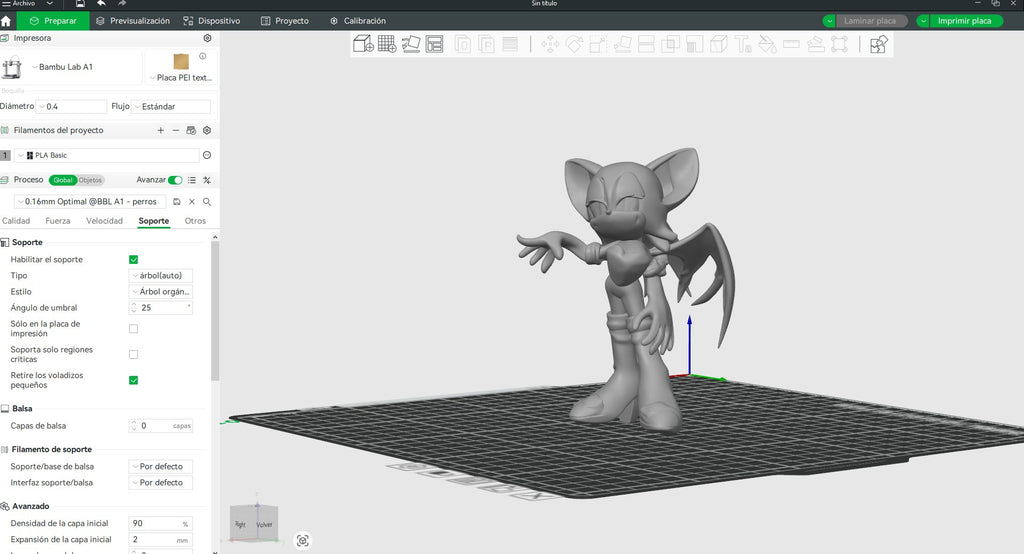Open the Flujo Estándar dropdown
Viewport: 1024px width, 554px height.
point(171,106)
